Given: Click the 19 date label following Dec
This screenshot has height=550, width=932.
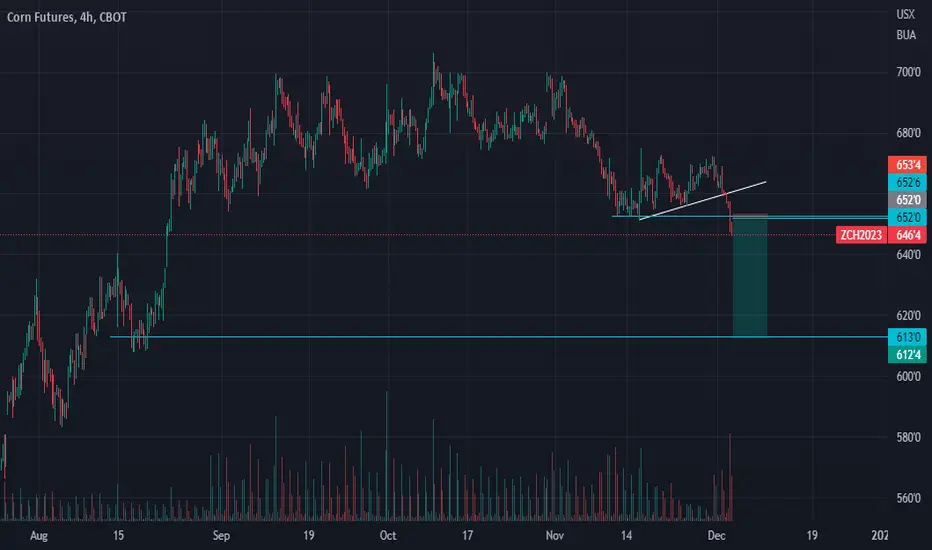Looking at the screenshot, I should pyautogui.click(x=812, y=536).
